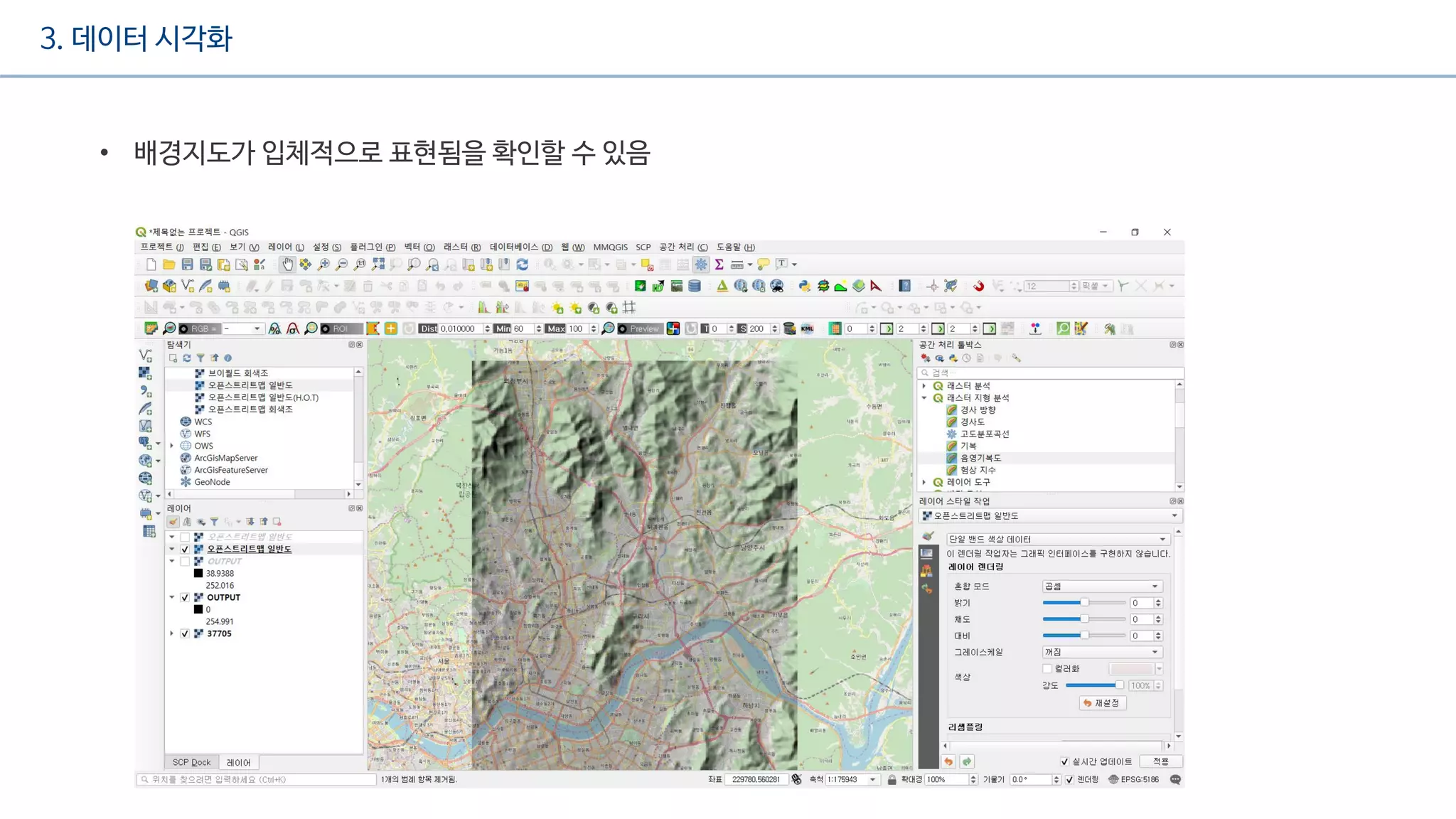Create a new project with the blank page icon

151,264
